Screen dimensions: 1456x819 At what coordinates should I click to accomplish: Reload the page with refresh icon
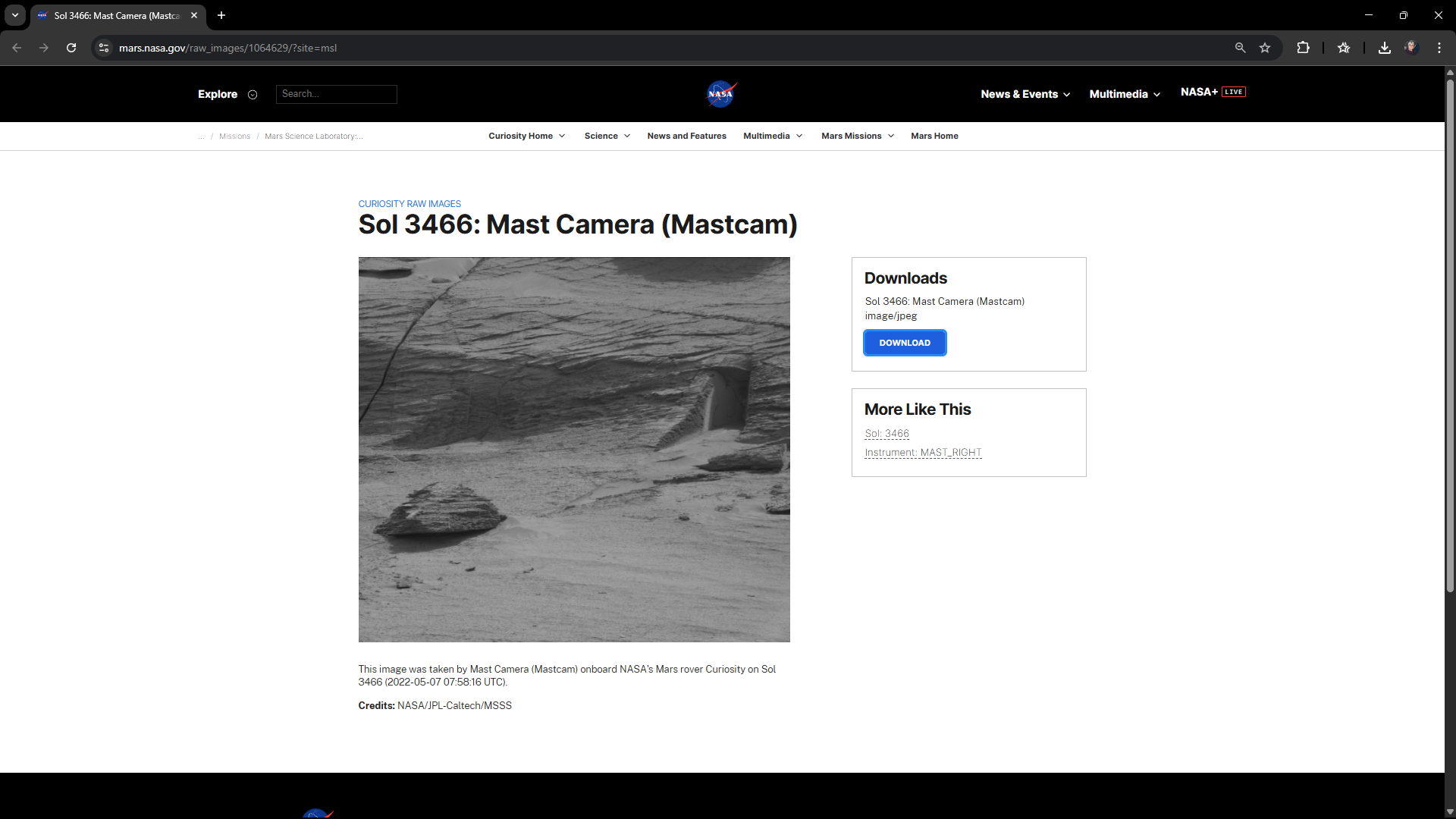71,48
